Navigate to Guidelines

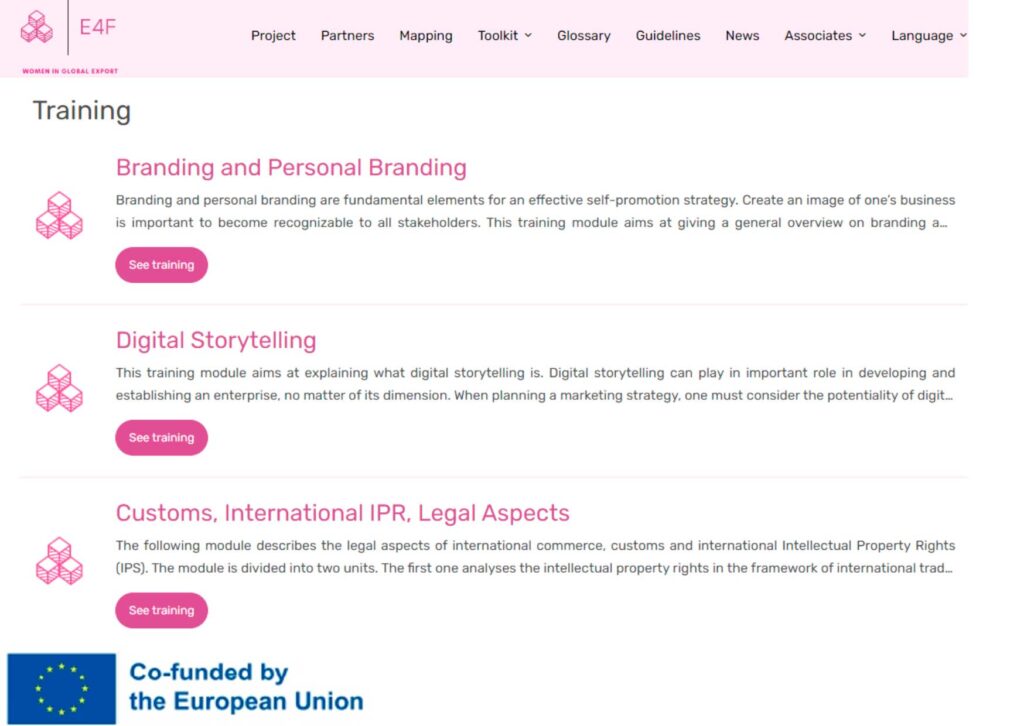coord(668,35)
